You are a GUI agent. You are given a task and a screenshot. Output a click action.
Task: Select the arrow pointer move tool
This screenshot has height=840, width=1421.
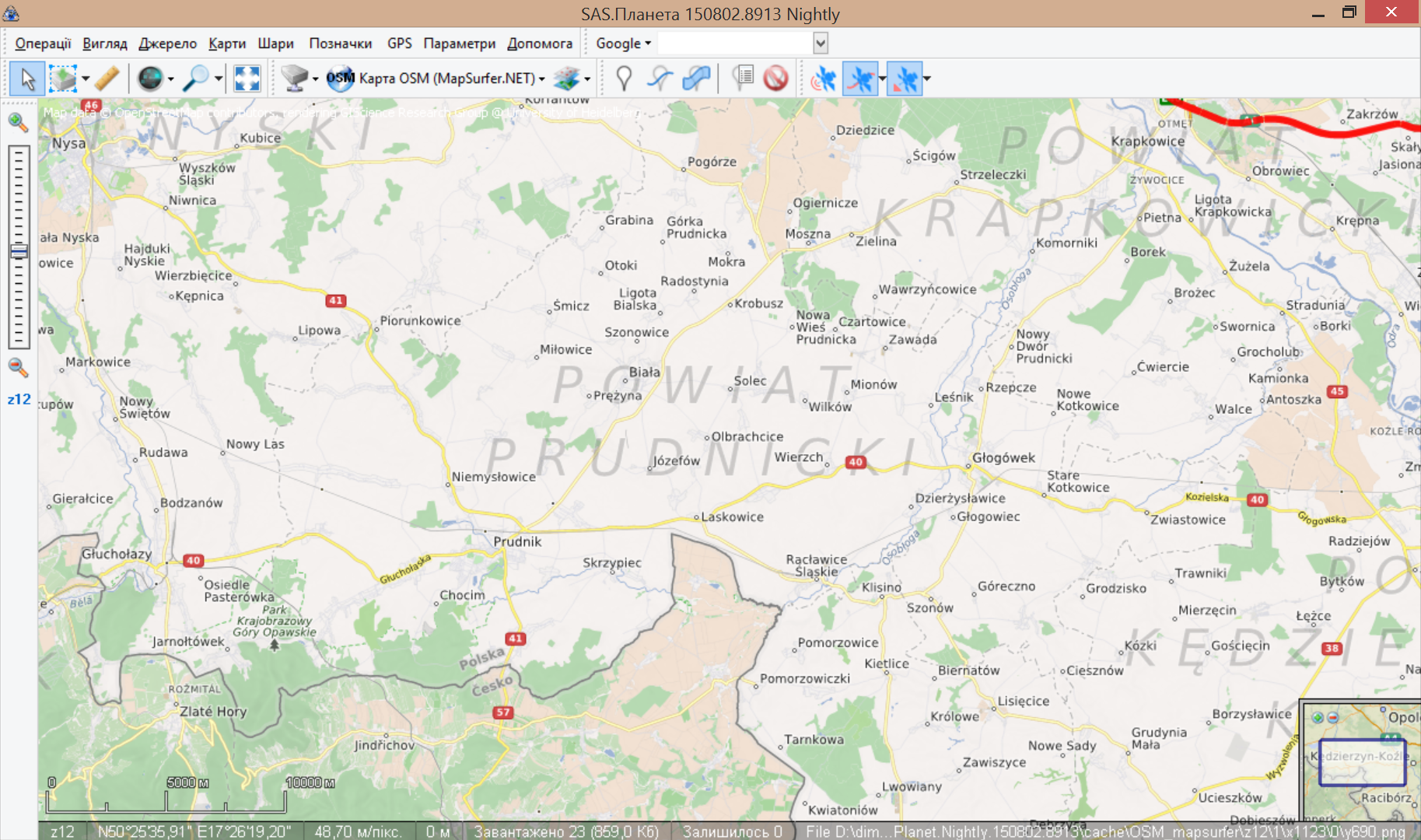click(x=27, y=79)
